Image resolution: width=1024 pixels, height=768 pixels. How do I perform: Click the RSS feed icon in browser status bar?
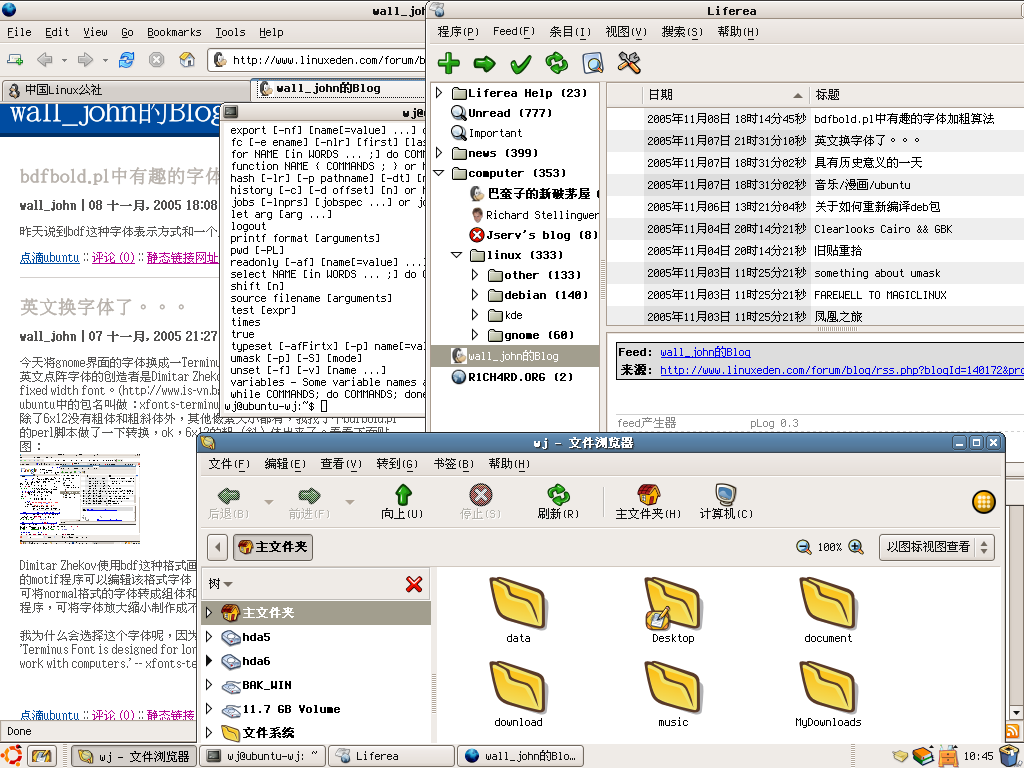tap(1013, 731)
